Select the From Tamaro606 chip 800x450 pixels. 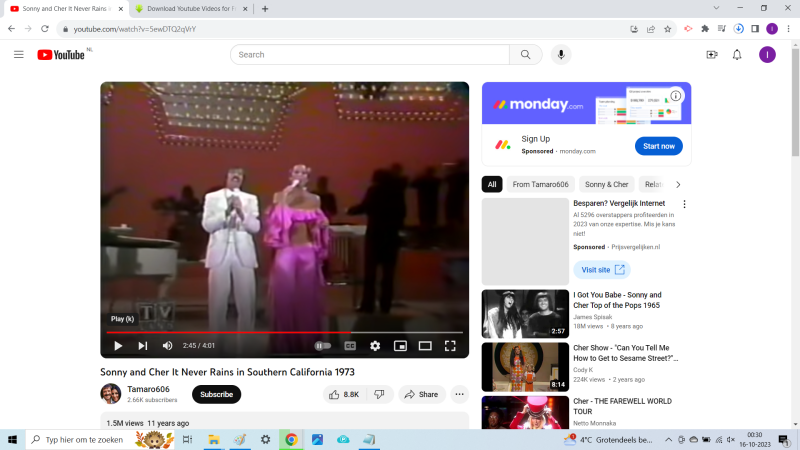tap(540, 184)
